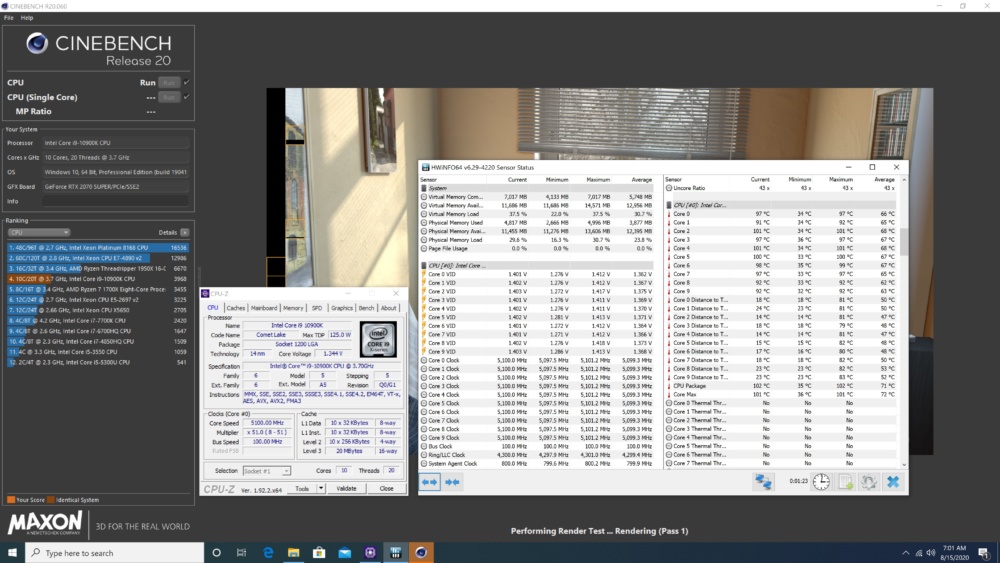
Task: Show hidden tray icons chevron
Action: coord(906,553)
